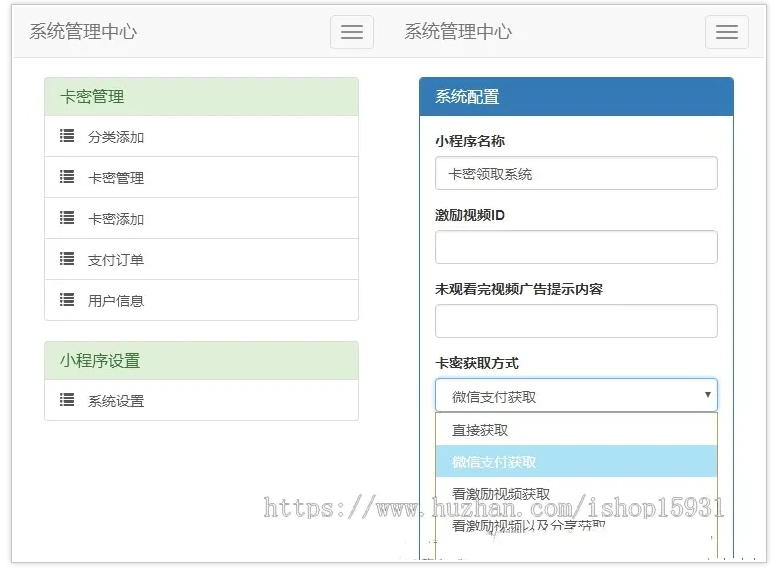Click the 小程序名称 input field
This screenshot has width=776, height=571.
576,173
